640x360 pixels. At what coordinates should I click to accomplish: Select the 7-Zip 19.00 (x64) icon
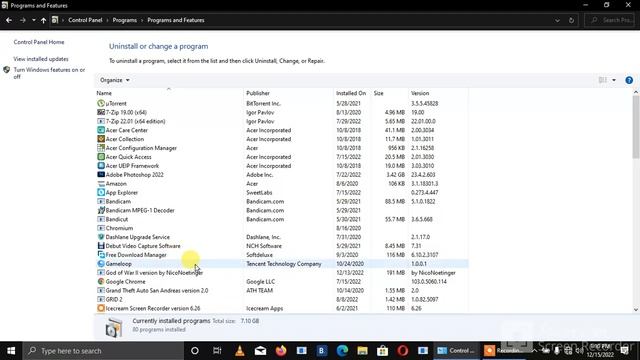pos(101,112)
